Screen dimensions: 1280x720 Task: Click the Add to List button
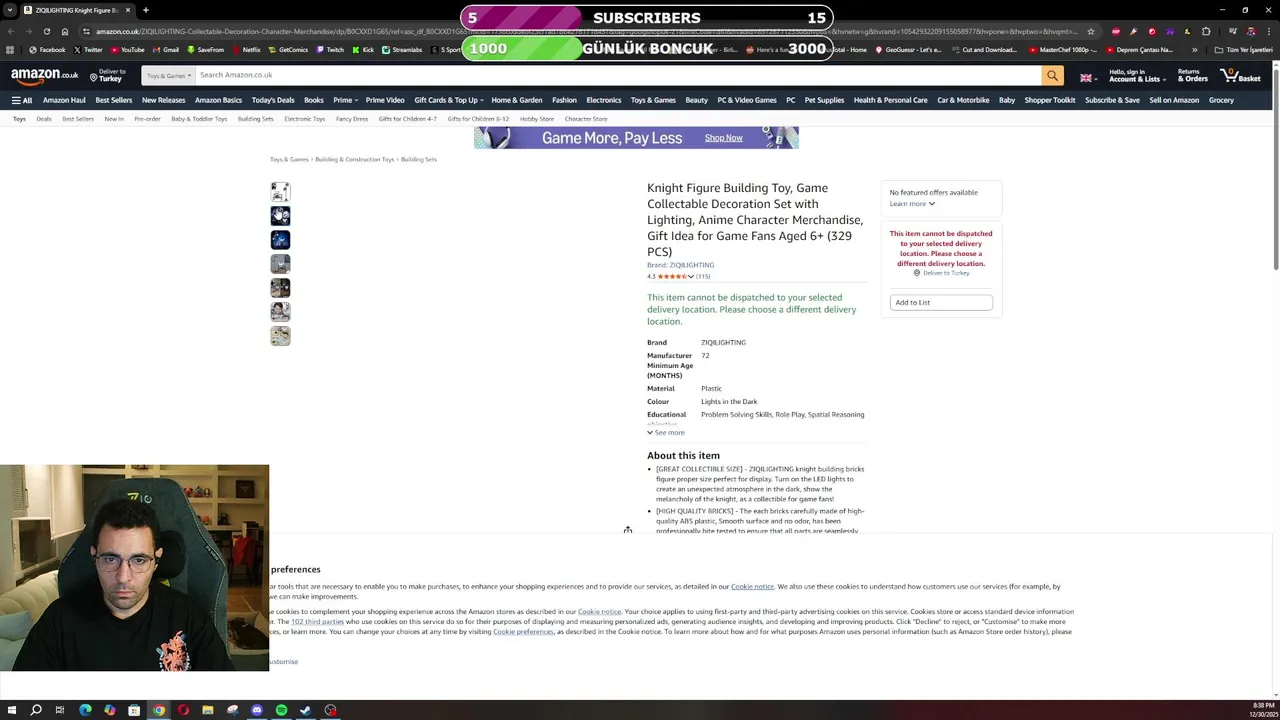[x=941, y=302]
